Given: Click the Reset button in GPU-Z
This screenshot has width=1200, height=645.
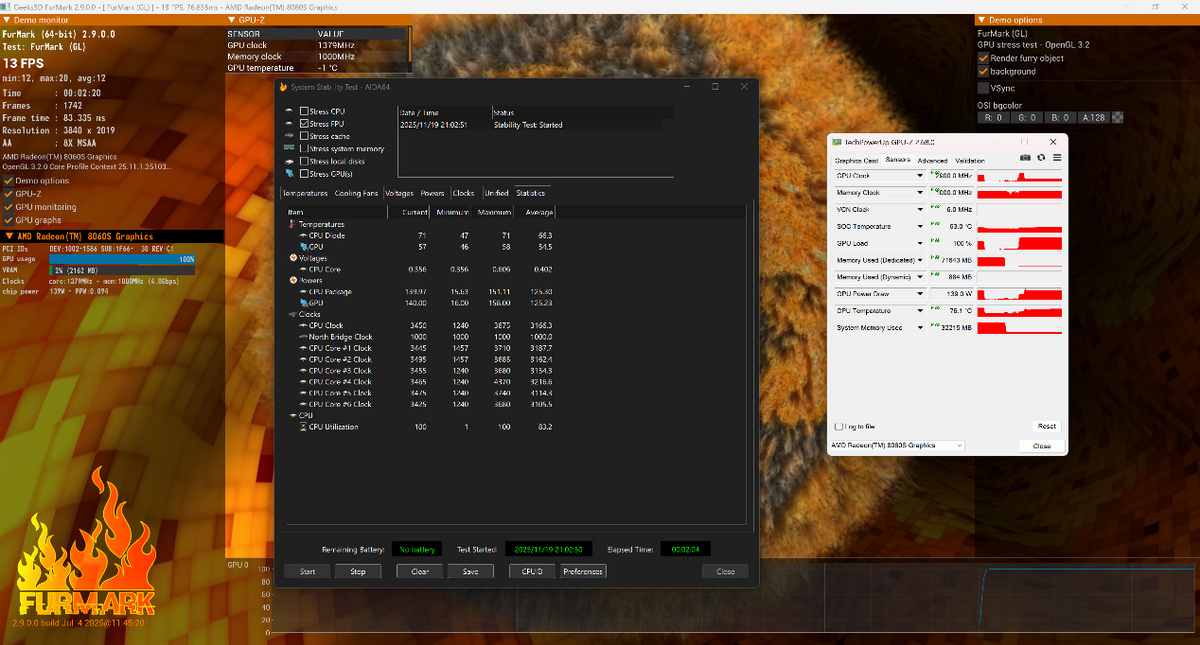Looking at the screenshot, I should pyautogui.click(x=1046, y=426).
